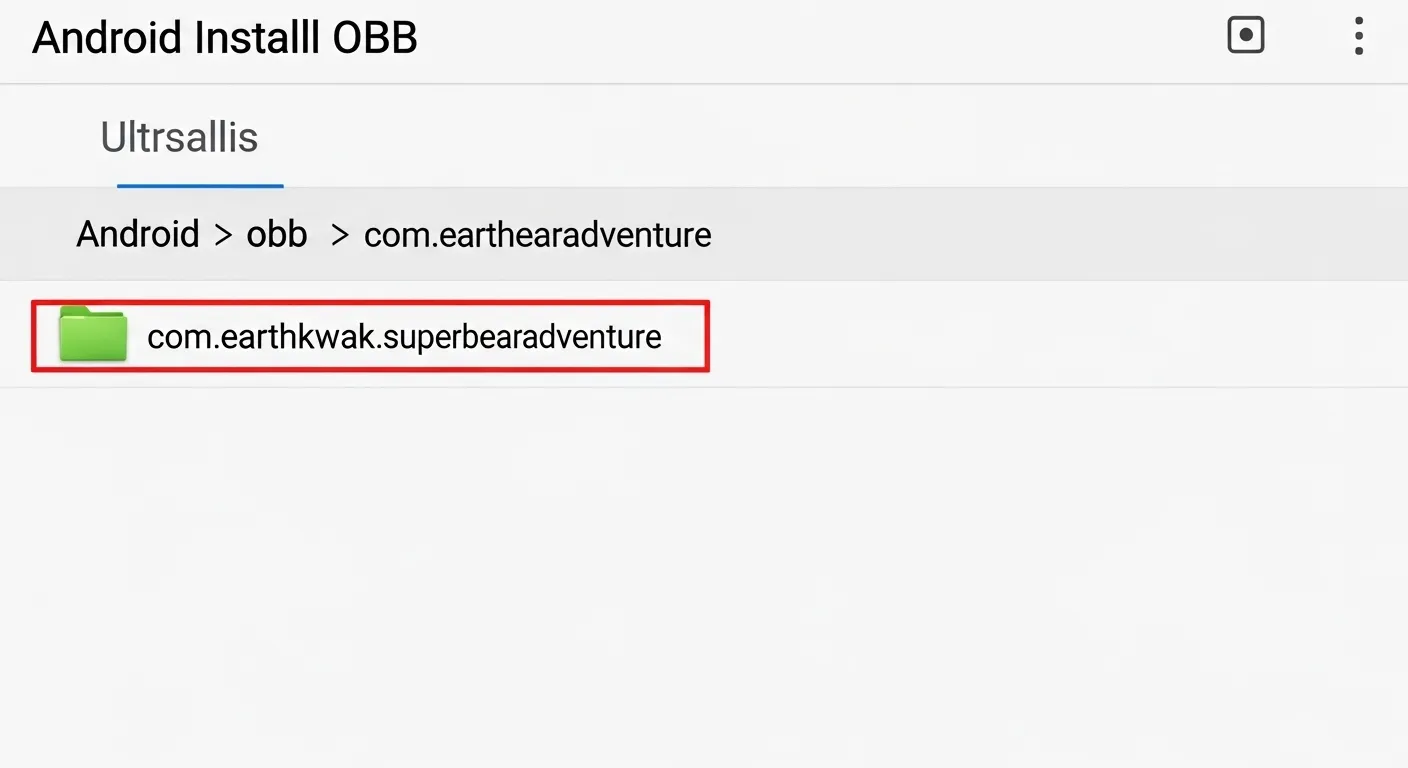
Task: Navigate to the Android breadcrumb folder
Action: point(138,234)
